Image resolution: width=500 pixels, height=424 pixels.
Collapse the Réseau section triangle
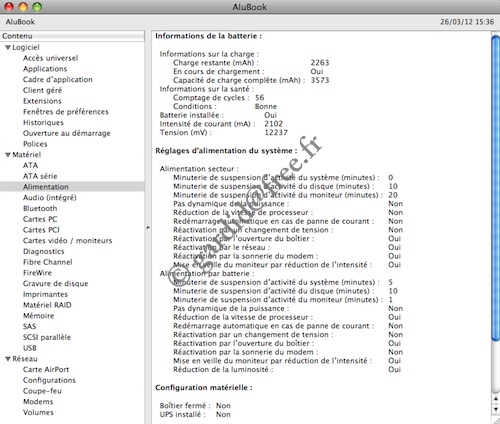tap(8, 359)
